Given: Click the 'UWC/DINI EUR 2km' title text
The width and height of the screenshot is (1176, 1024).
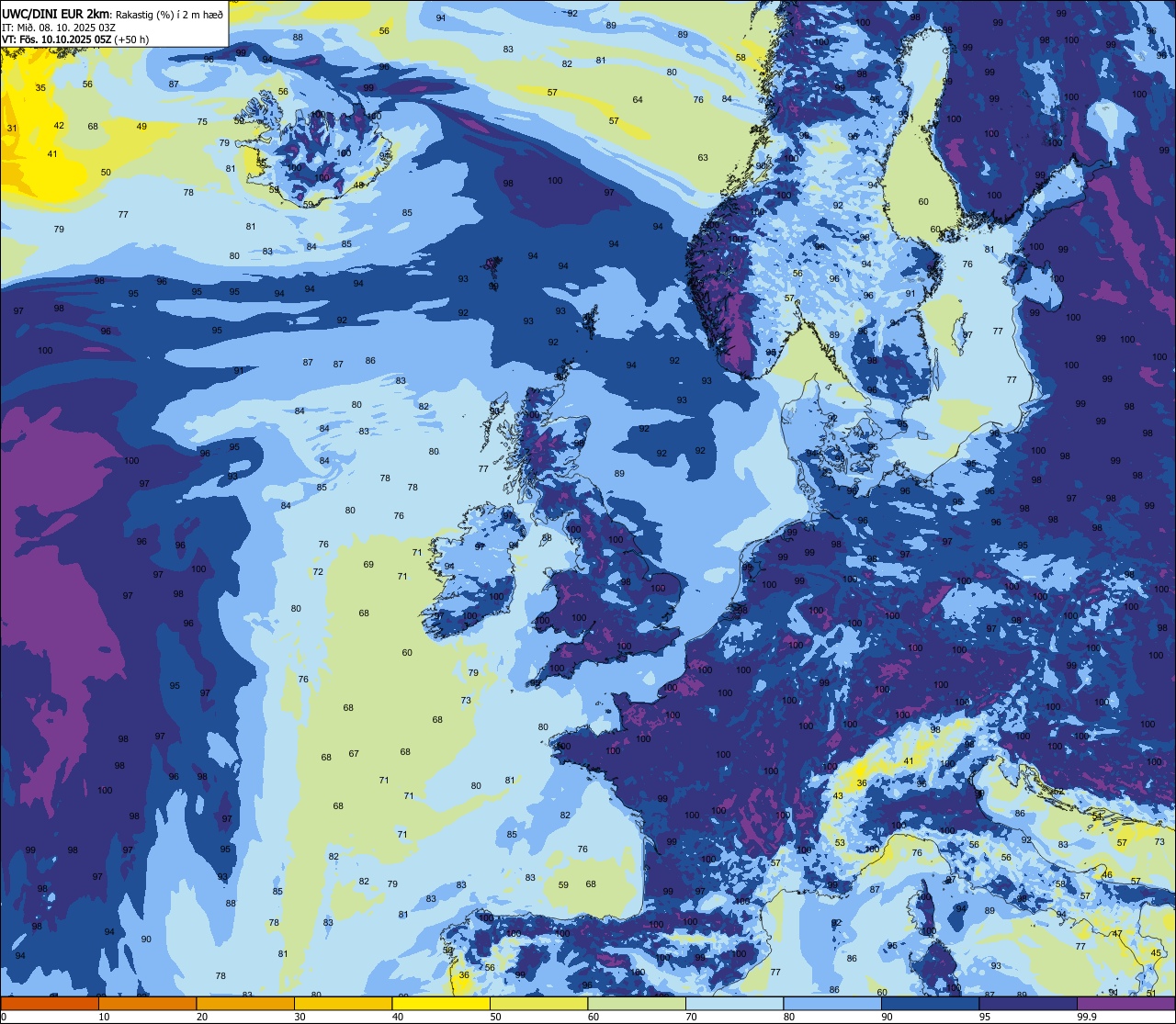Looking at the screenshot, I should click(56, 13).
